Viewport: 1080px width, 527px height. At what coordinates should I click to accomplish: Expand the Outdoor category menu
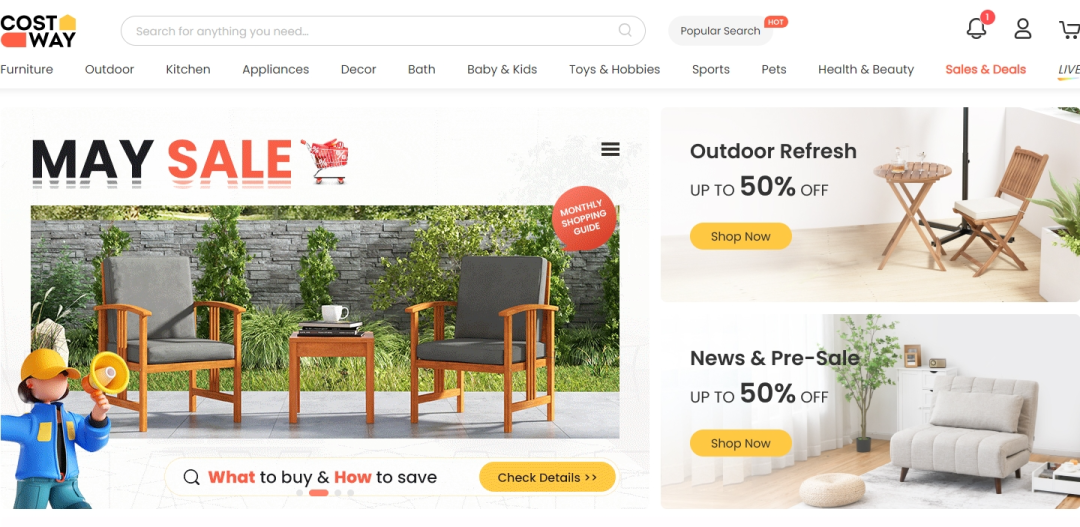[x=110, y=70]
